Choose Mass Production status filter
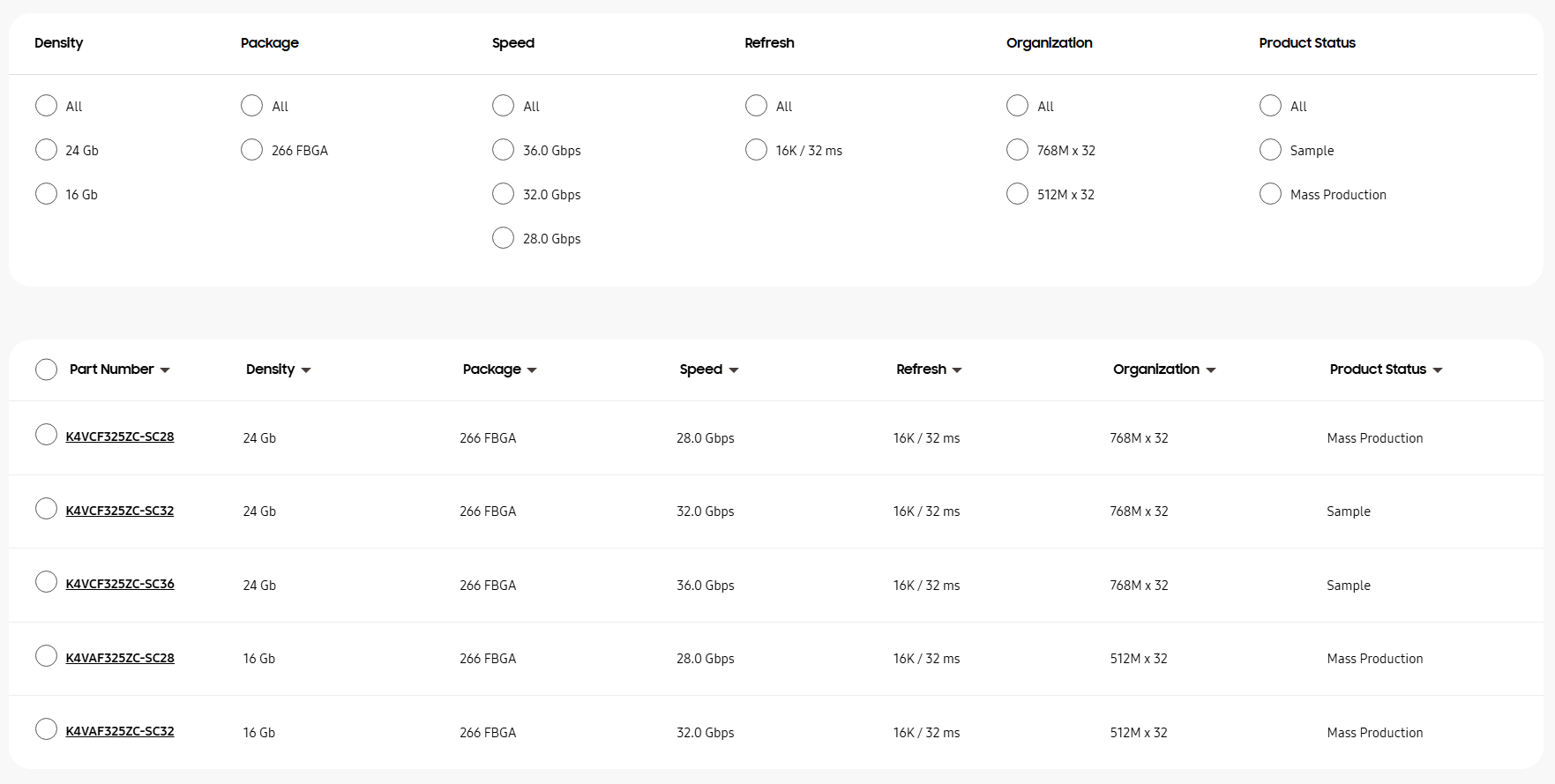Viewport: 1555px width, 784px height. [1270, 194]
